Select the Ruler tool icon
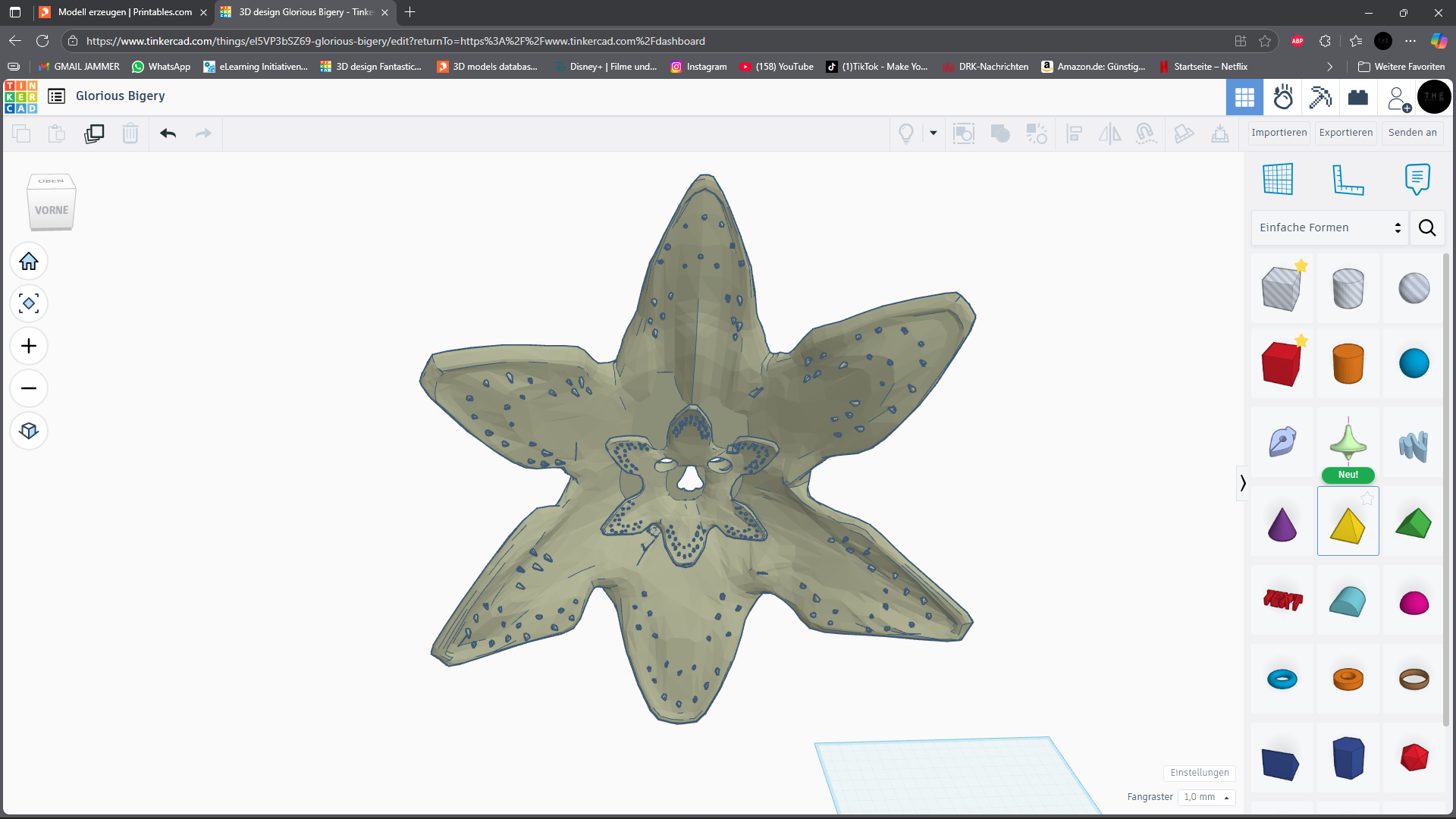1456x819 pixels. click(x=1348, y=180)
